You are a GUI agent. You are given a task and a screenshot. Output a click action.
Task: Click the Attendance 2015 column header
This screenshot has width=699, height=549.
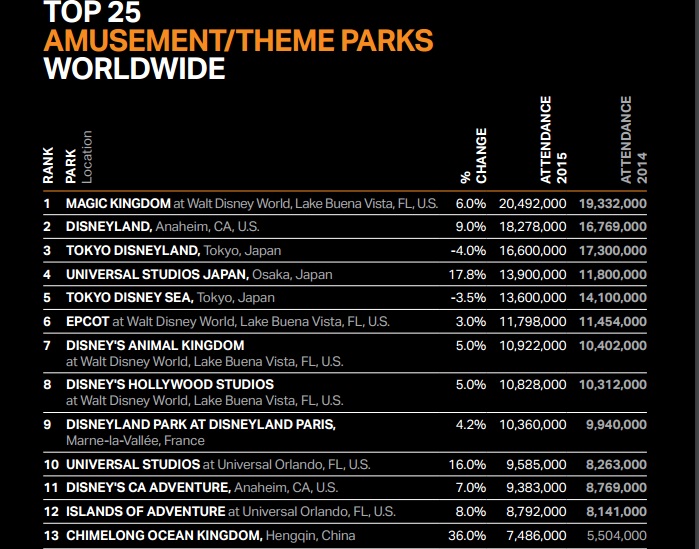553,139
